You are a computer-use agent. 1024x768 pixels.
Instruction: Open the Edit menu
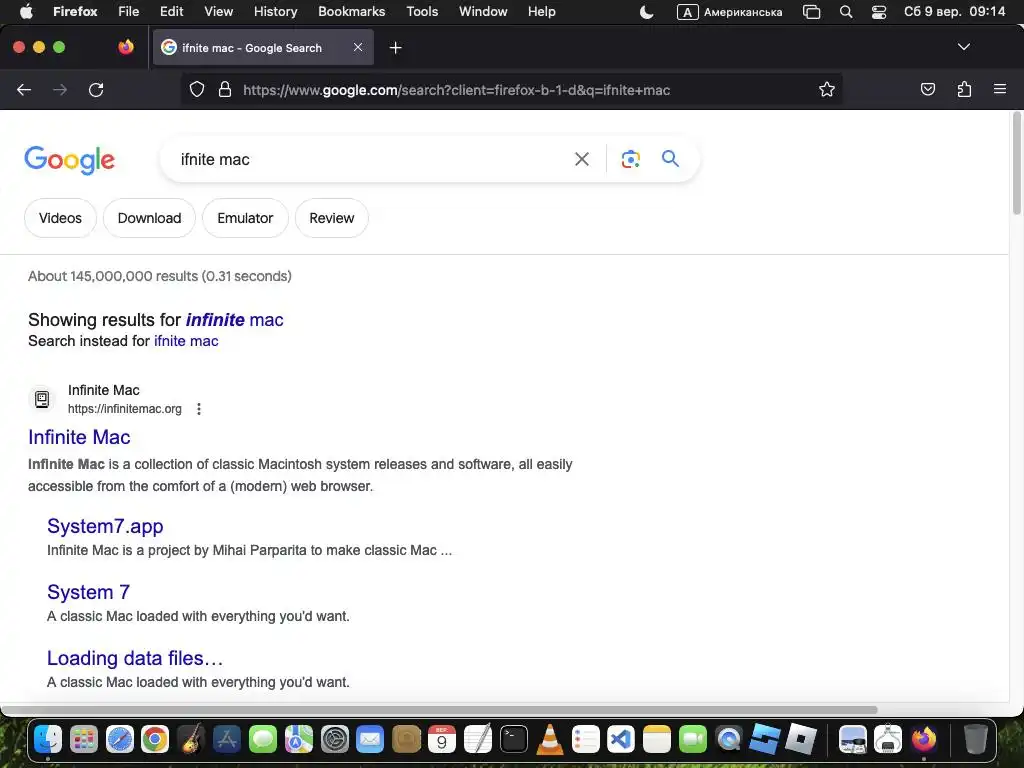point(171,12)
